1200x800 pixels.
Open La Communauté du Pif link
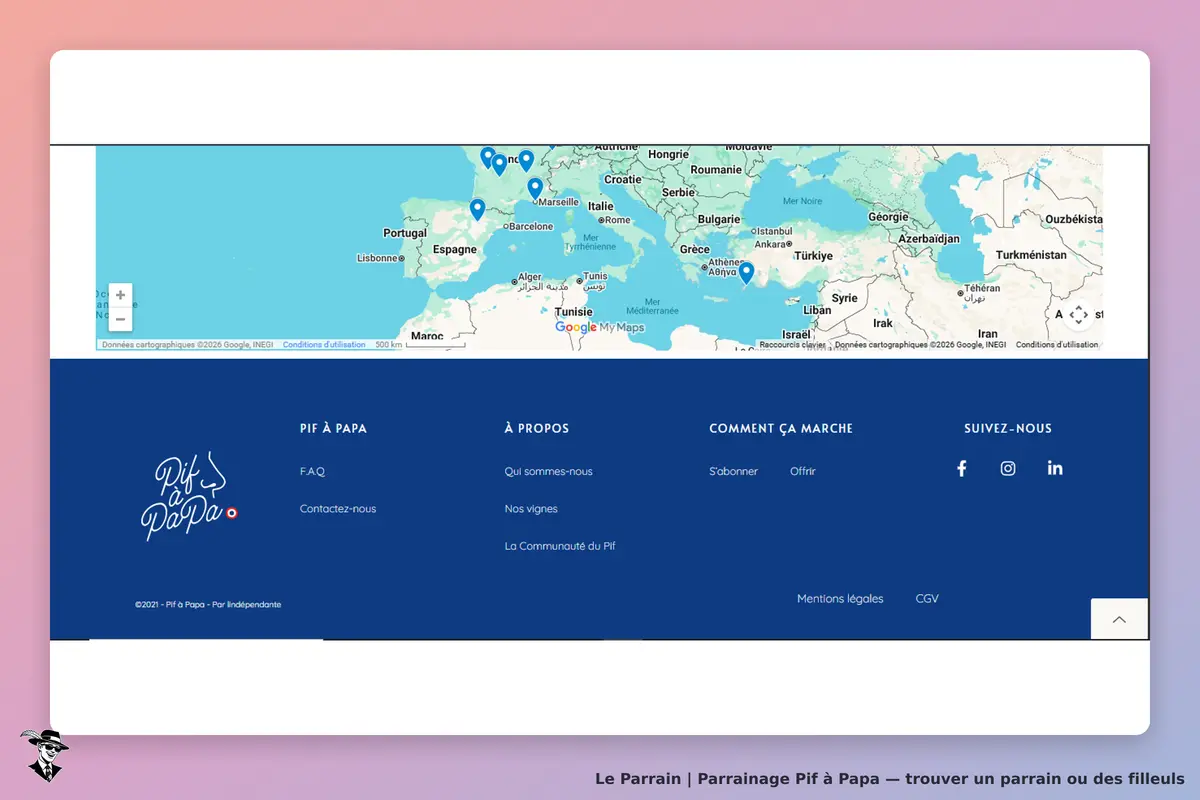tap(560, 546)
